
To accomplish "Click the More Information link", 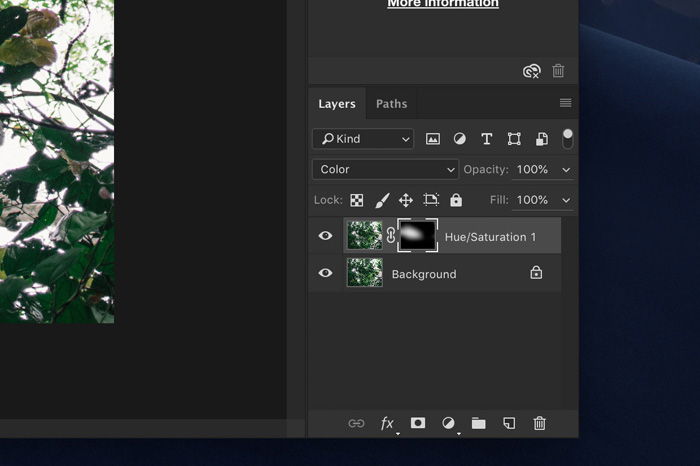I will 443,4.
